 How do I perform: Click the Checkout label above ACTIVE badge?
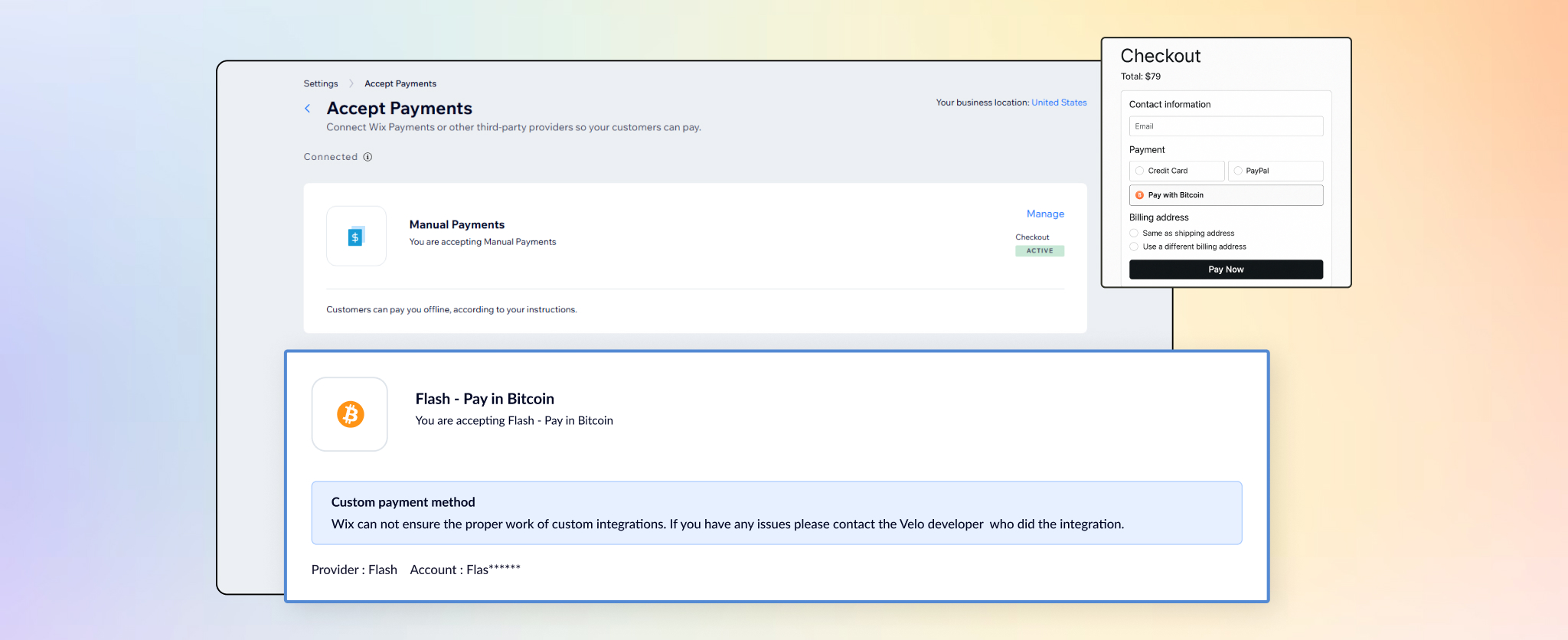pyautogui.click(x=1032, y=237)
